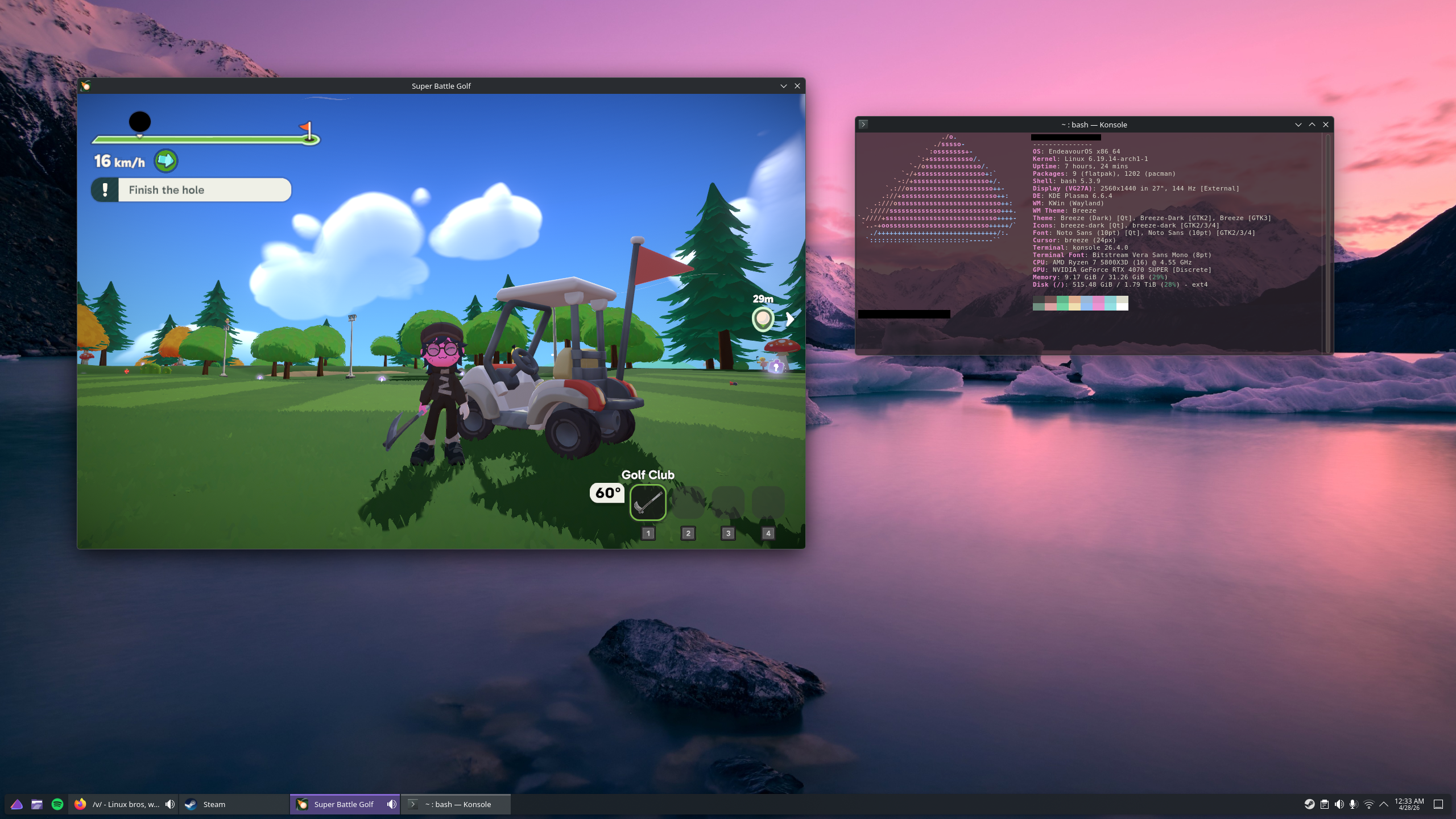
Task: Click the golf ball distance marker icon
Action: click(763, 318)
